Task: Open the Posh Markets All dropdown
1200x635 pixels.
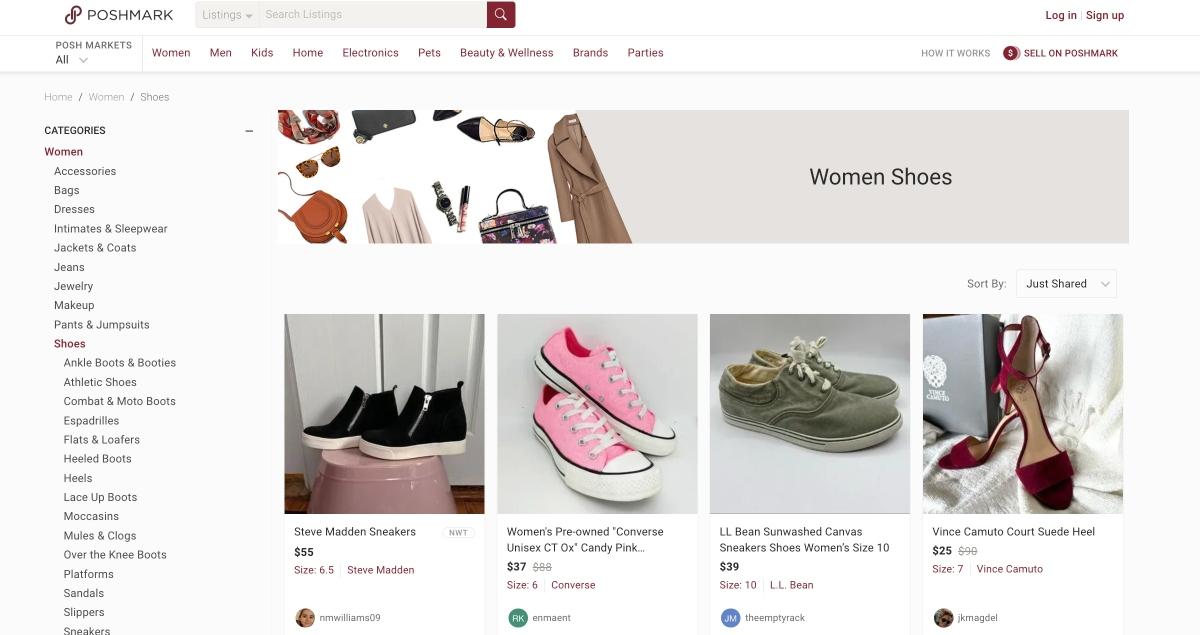Action: pyautogui.click(x=70, y=59)
